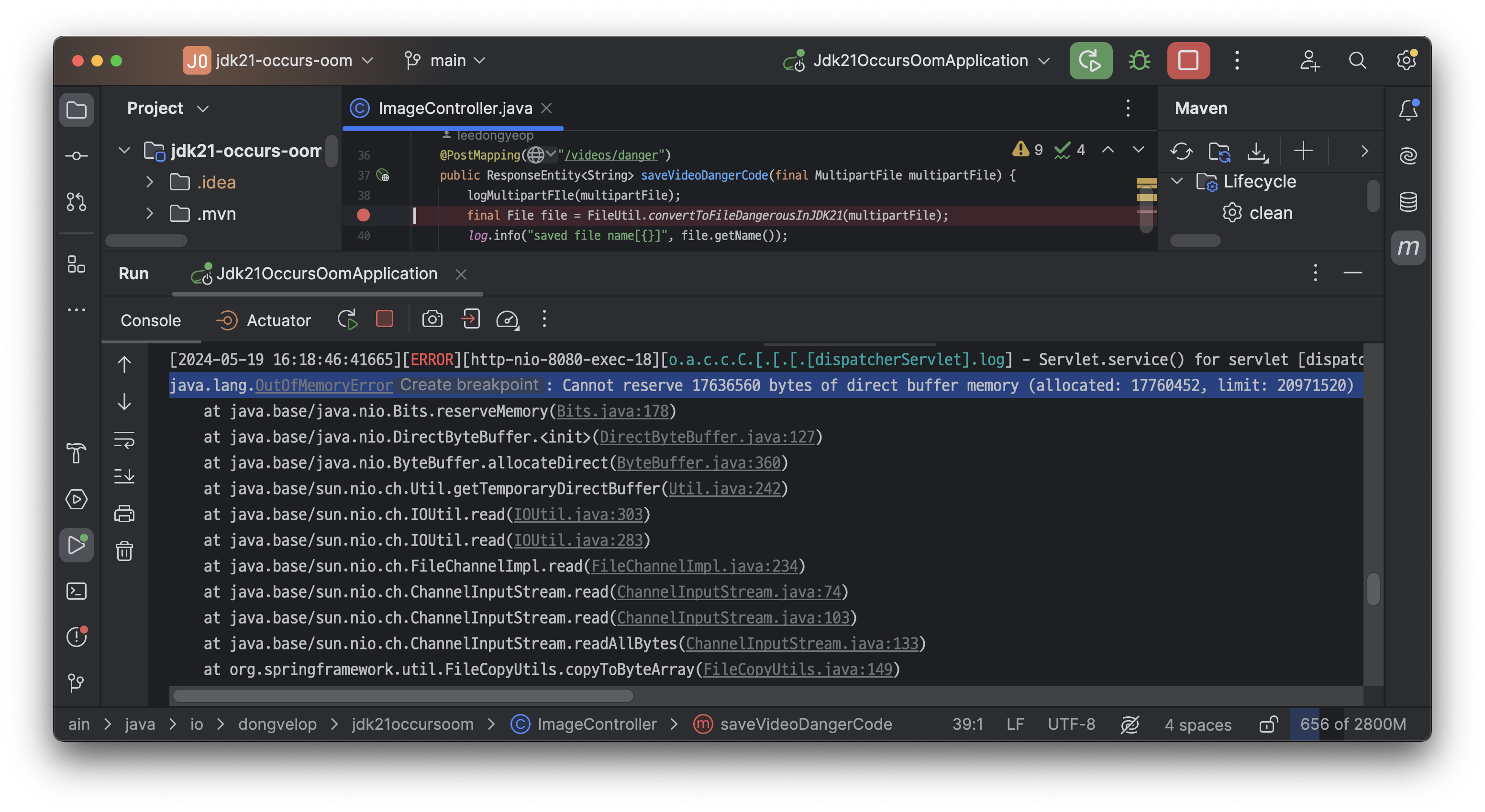Open the Commit tool window icon
The width and height of the screenshot is (1485, 812).
[x=76, y=155]
